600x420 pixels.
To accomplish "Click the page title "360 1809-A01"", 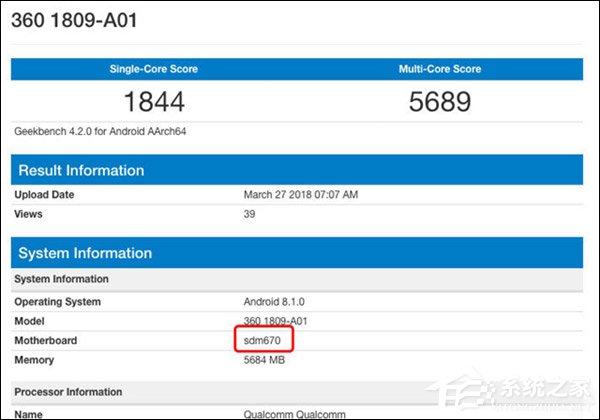I will 74,20.
